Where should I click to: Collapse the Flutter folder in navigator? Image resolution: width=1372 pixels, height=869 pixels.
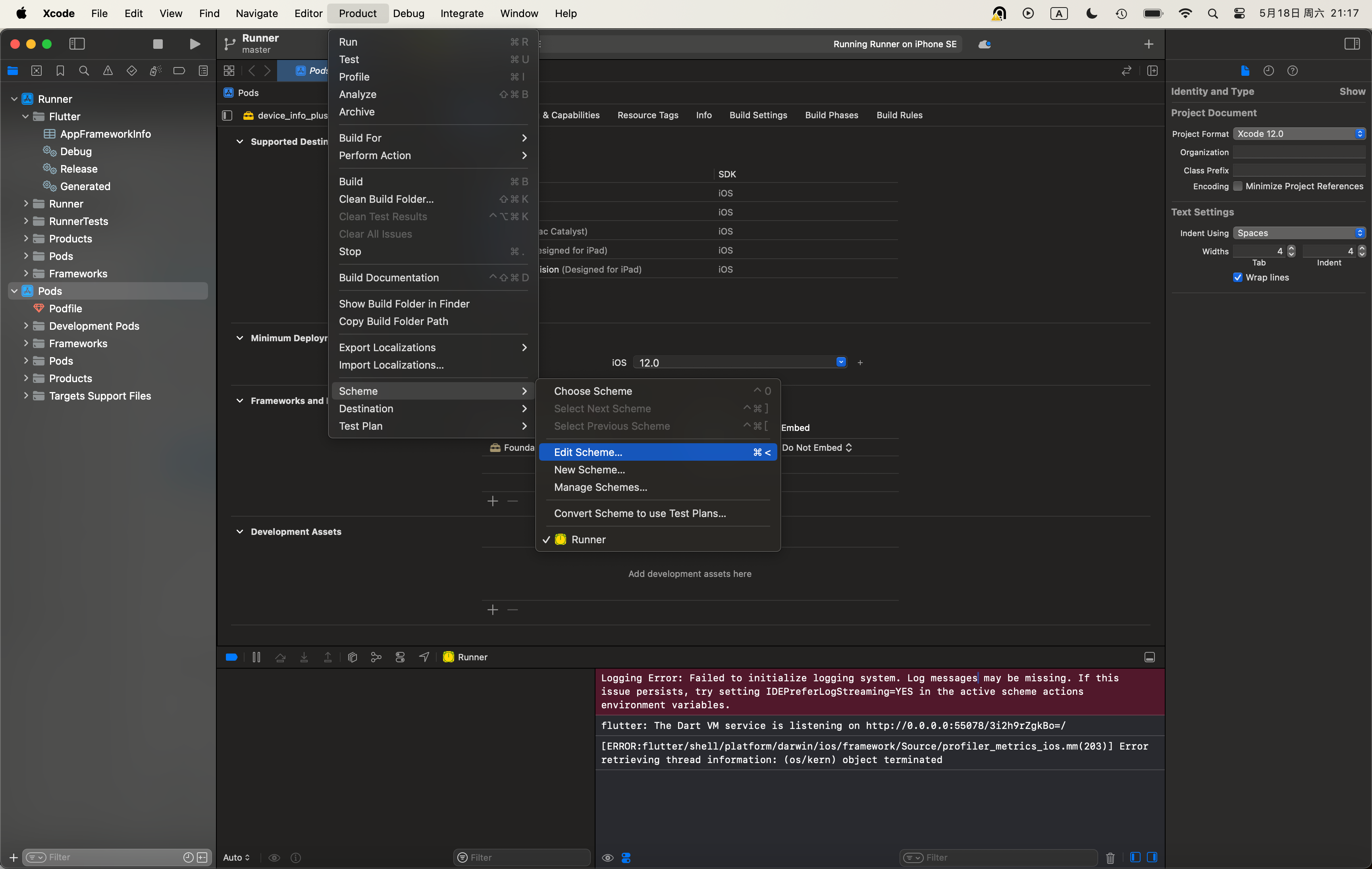point(25,116)
